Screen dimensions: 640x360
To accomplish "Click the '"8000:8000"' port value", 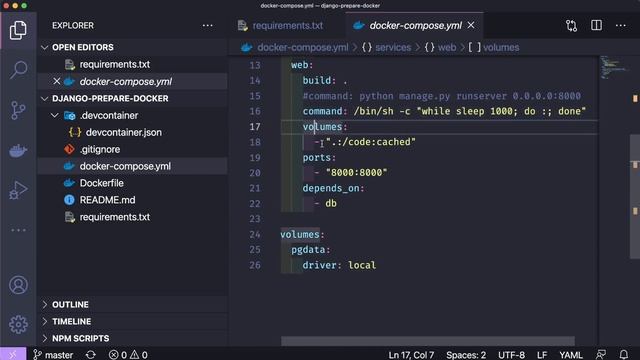I will point(356,173).
